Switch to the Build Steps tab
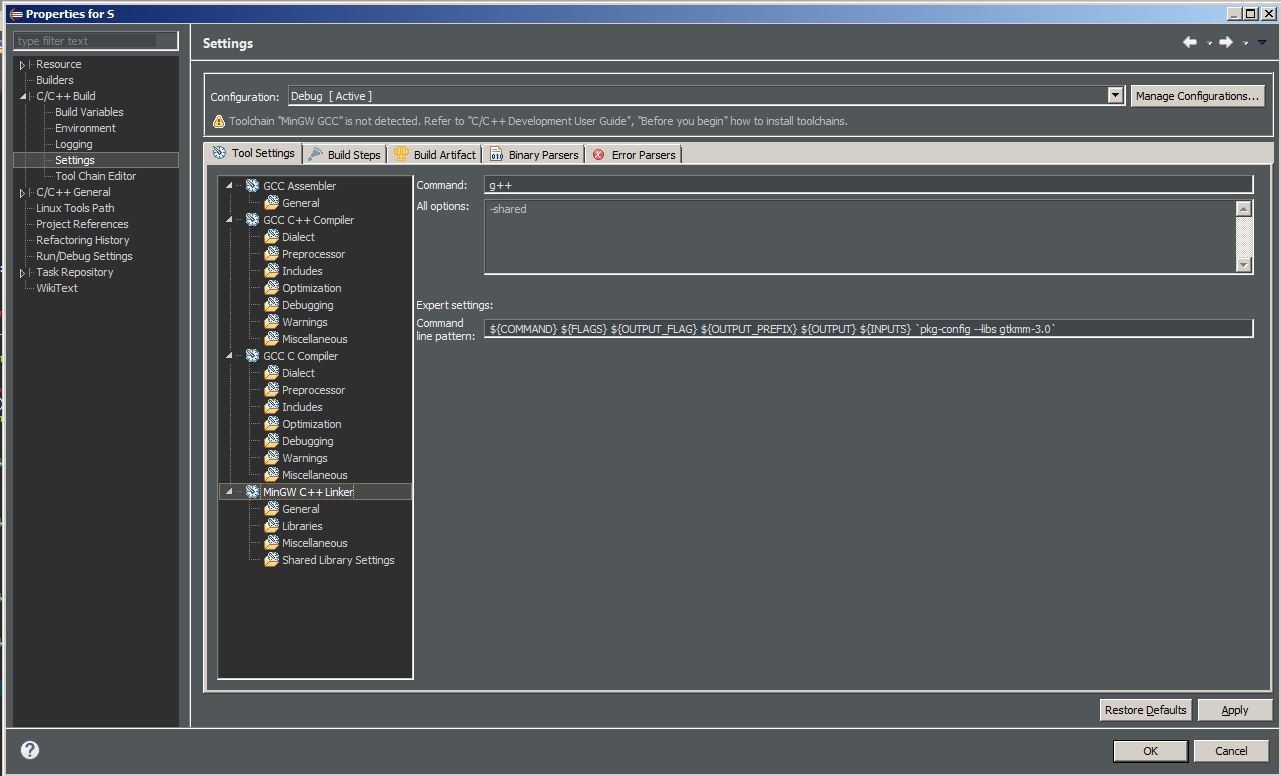 pyautogui.click(x=345, y=155)
